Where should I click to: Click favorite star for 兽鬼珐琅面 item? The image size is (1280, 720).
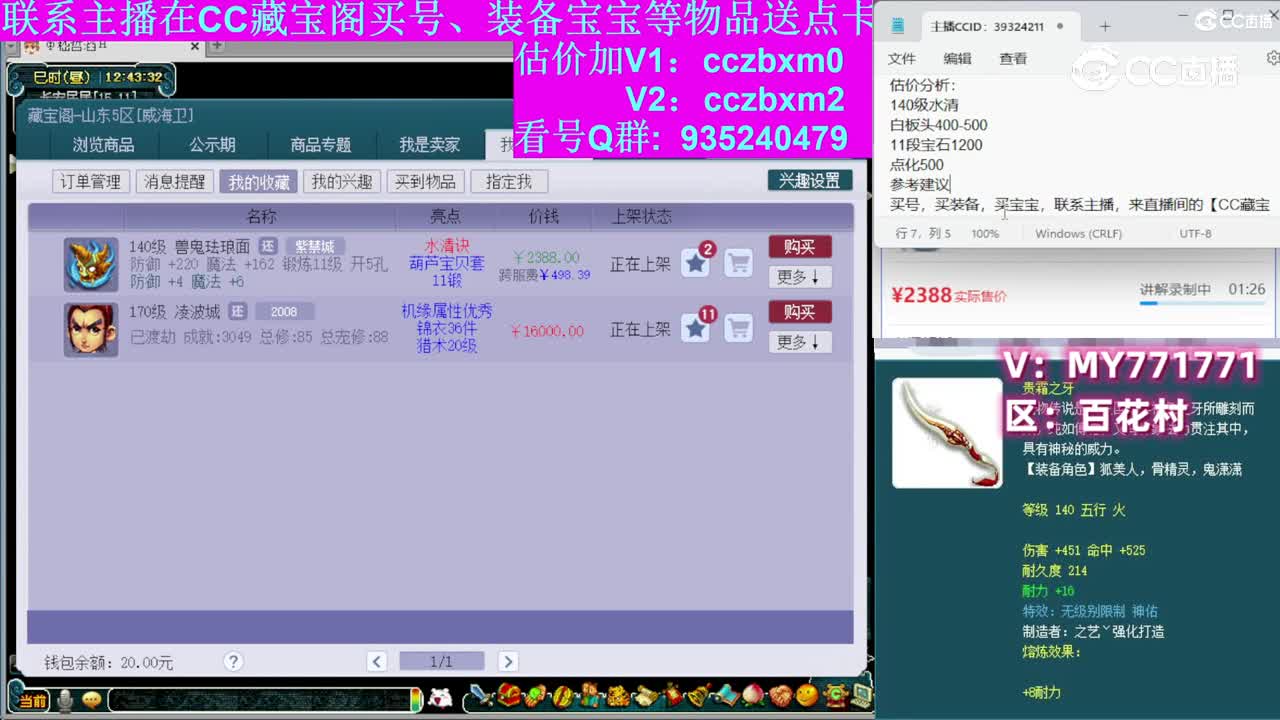(696, 263)
